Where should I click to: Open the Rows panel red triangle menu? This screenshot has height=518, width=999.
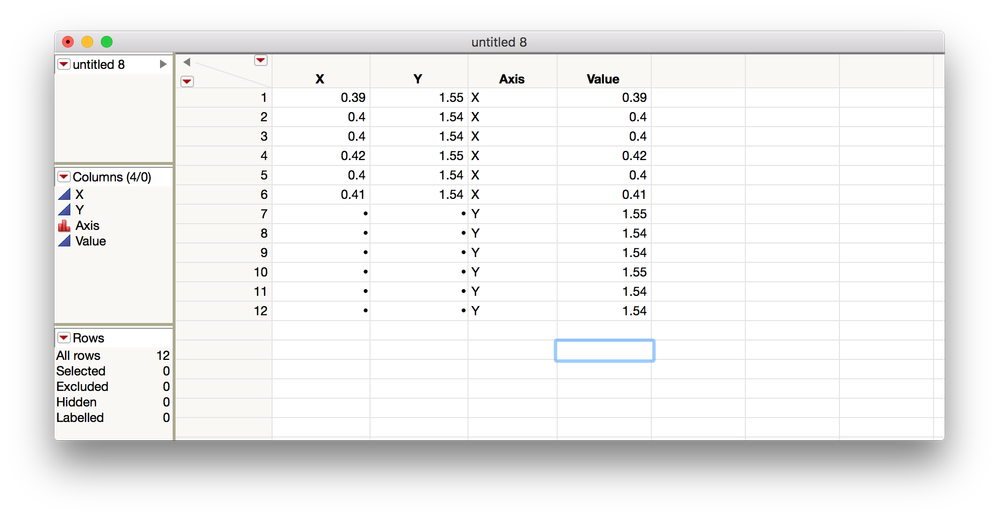click(x=64, y=338)
